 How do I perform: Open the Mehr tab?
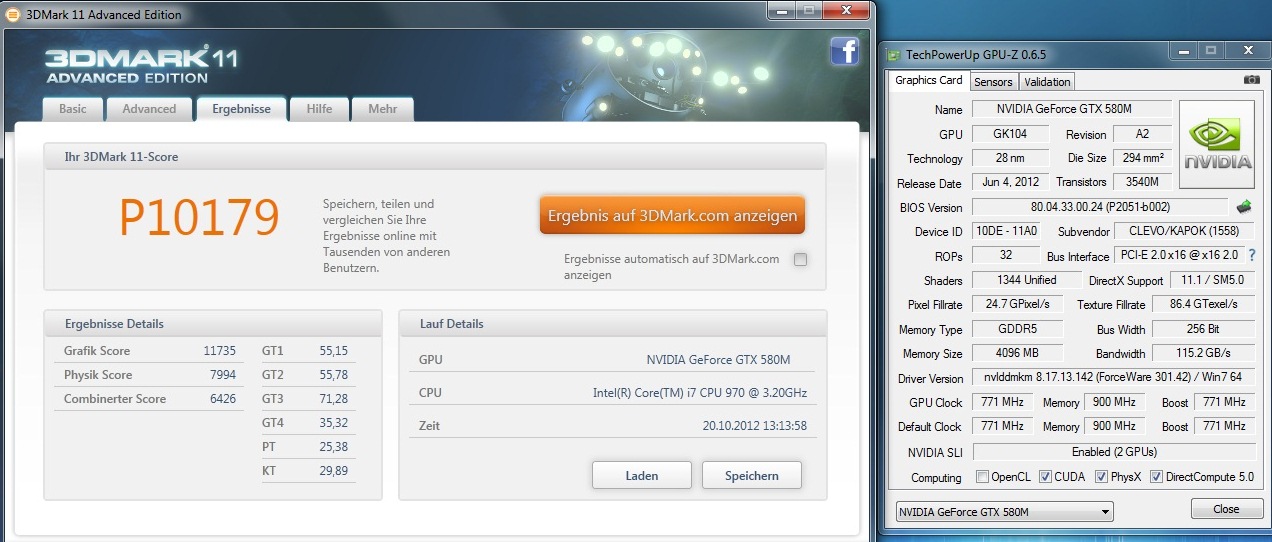coord(383,109)
